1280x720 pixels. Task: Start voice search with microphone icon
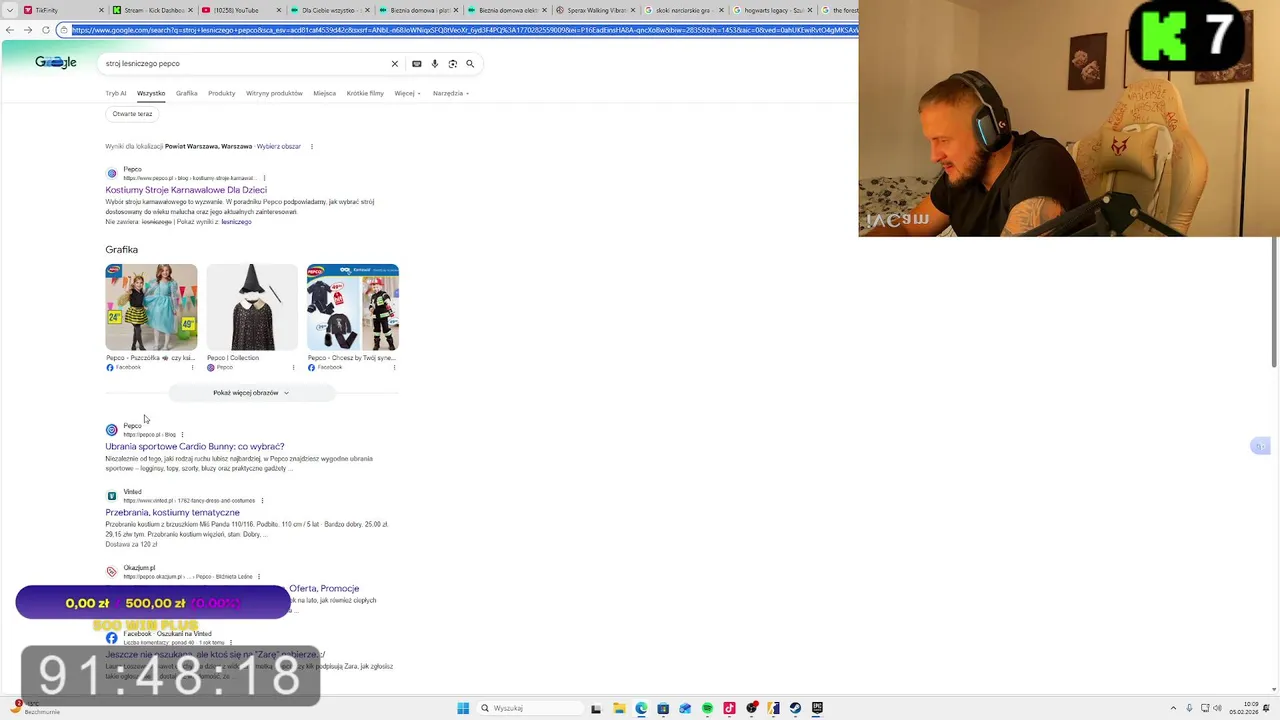tap(434, 63)
